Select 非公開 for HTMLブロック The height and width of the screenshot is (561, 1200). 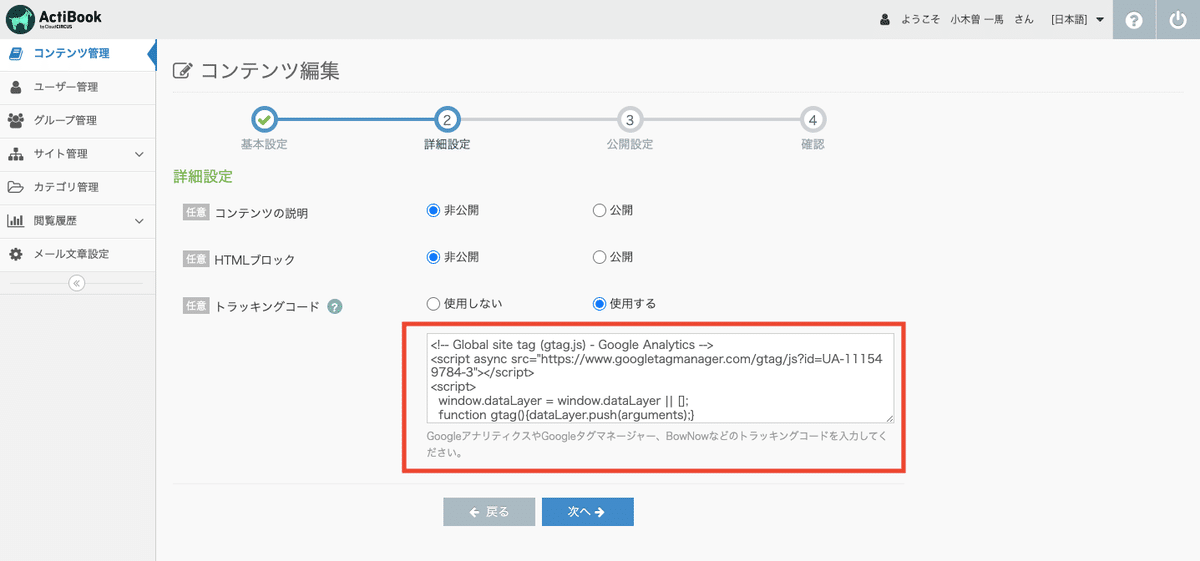[433, 257]
